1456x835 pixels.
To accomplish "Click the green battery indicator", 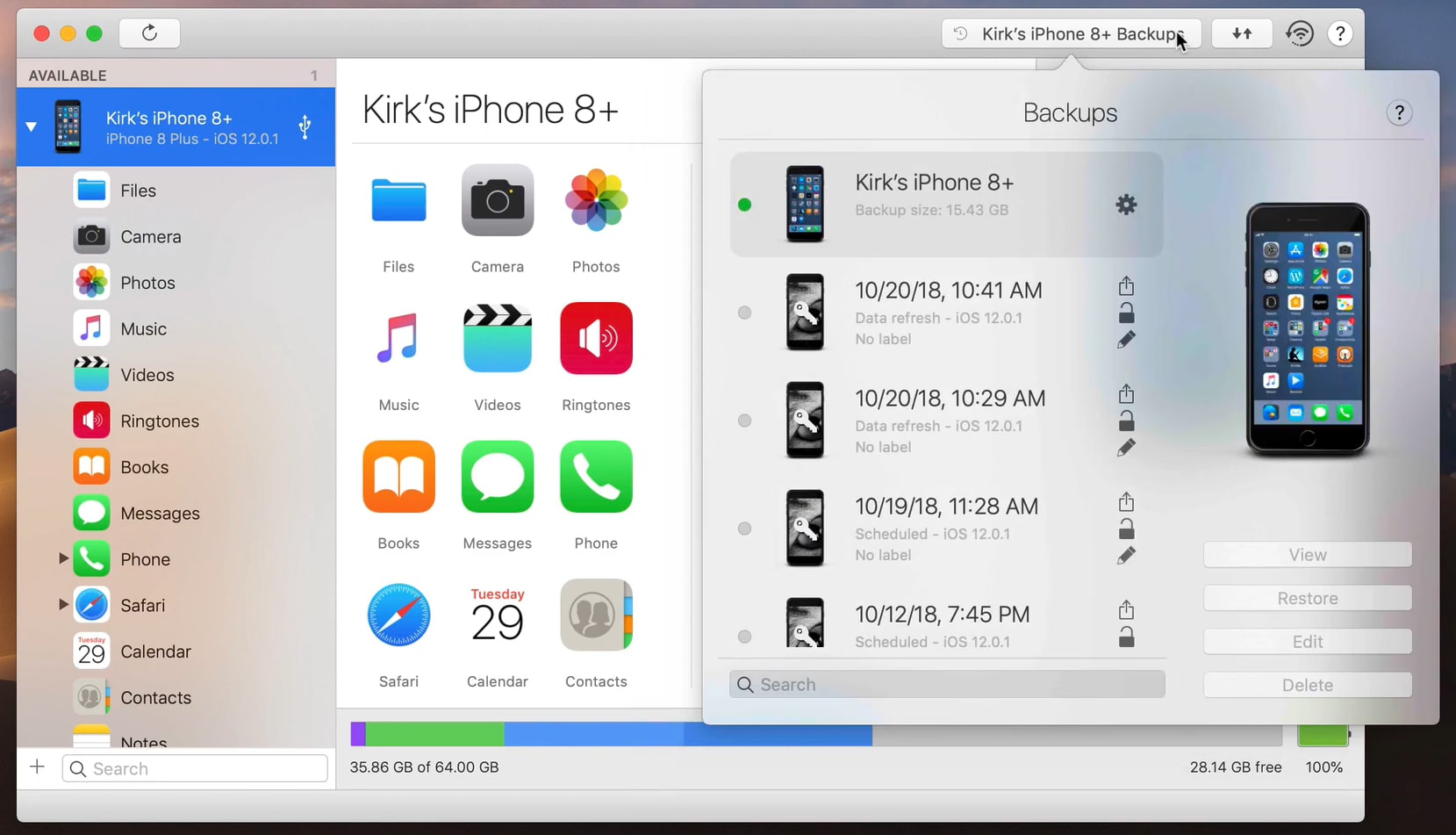I will click(1323, 735).
